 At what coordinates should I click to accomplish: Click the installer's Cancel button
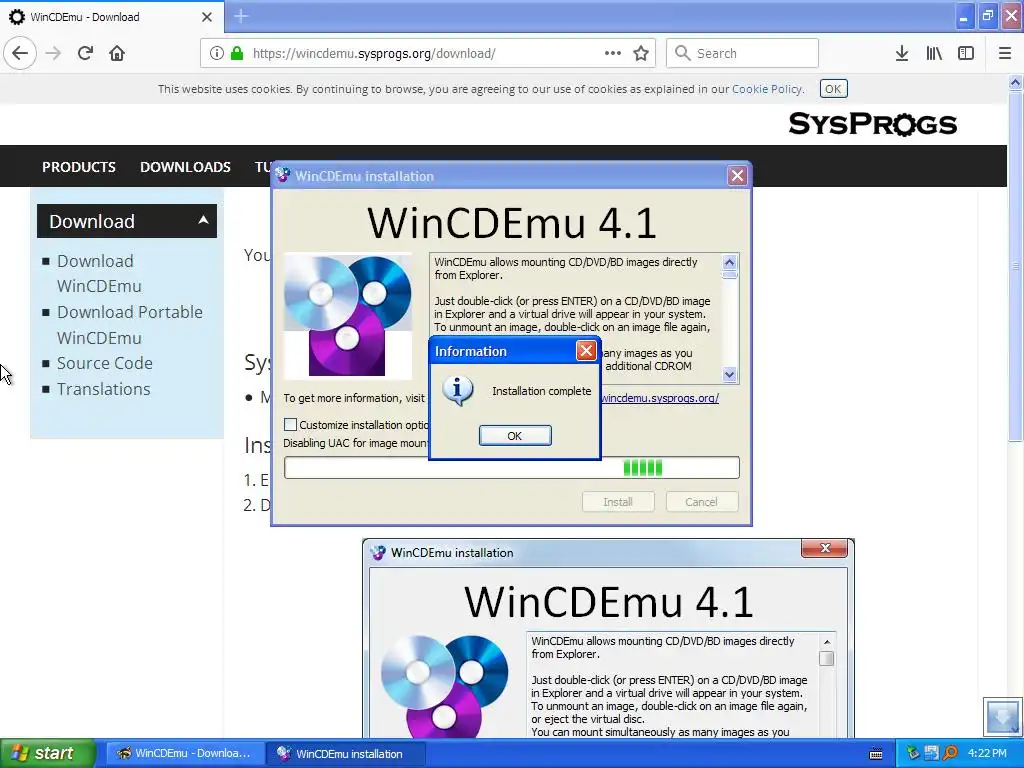coord(701,502)
